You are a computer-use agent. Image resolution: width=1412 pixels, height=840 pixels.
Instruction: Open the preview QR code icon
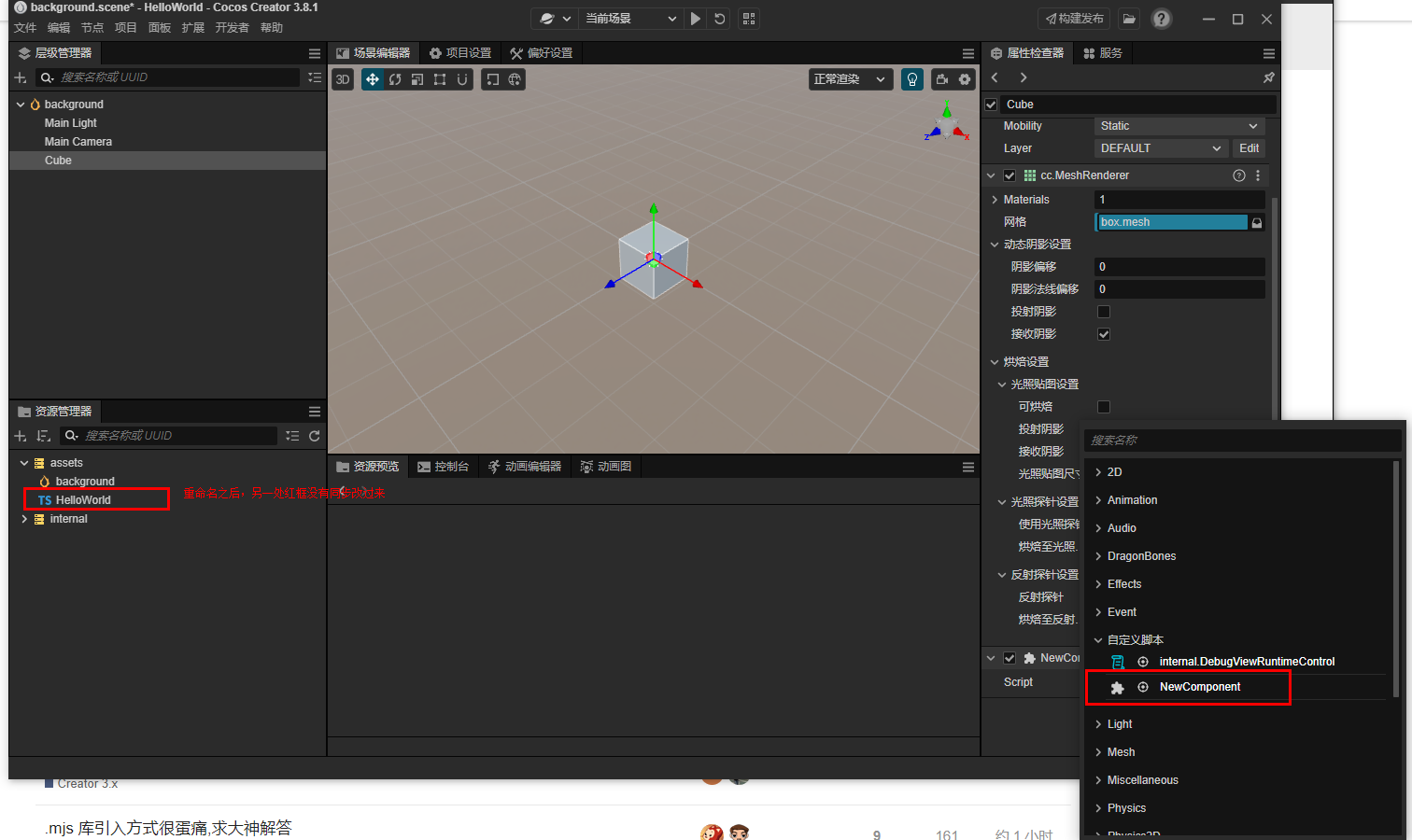(x=749, y=19)
